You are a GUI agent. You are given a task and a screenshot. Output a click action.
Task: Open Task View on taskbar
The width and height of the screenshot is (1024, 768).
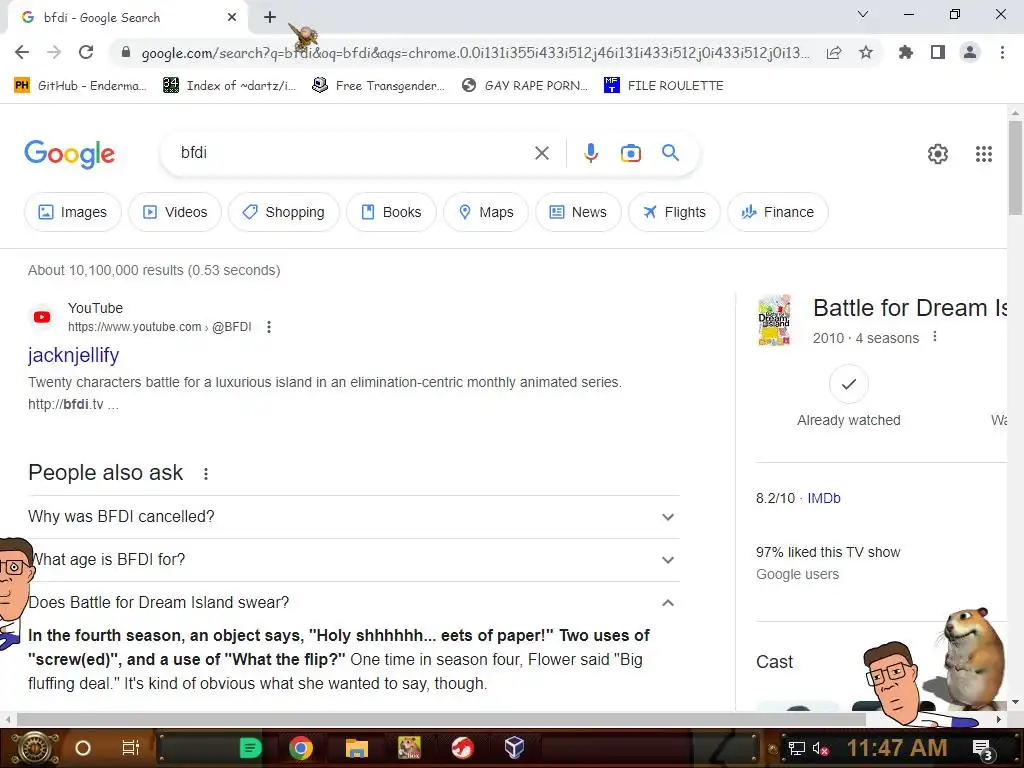pos(131,748)
